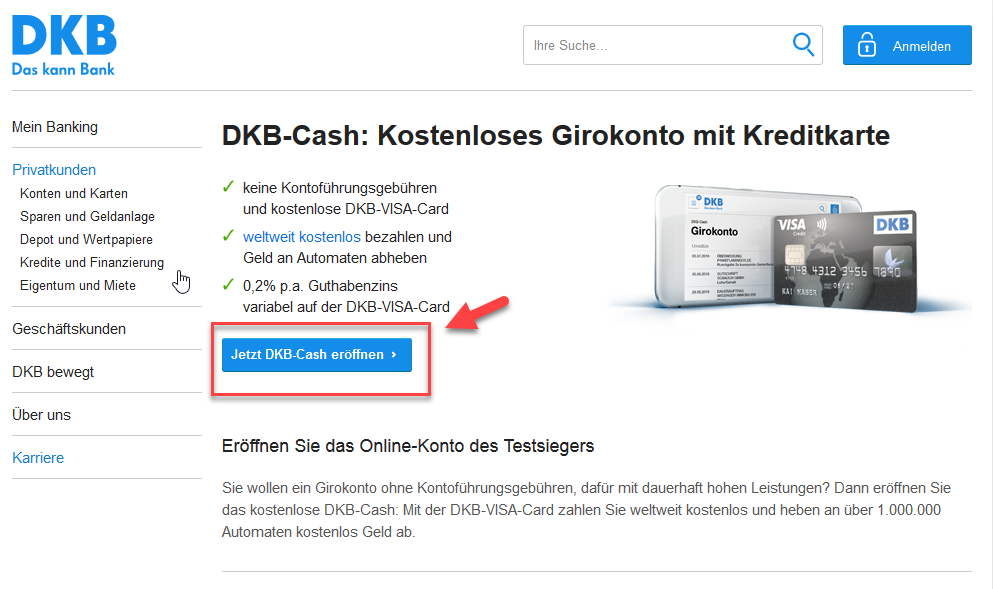Visit the Karriere link
Screen dimensions: 993x589
pos(38,457)
